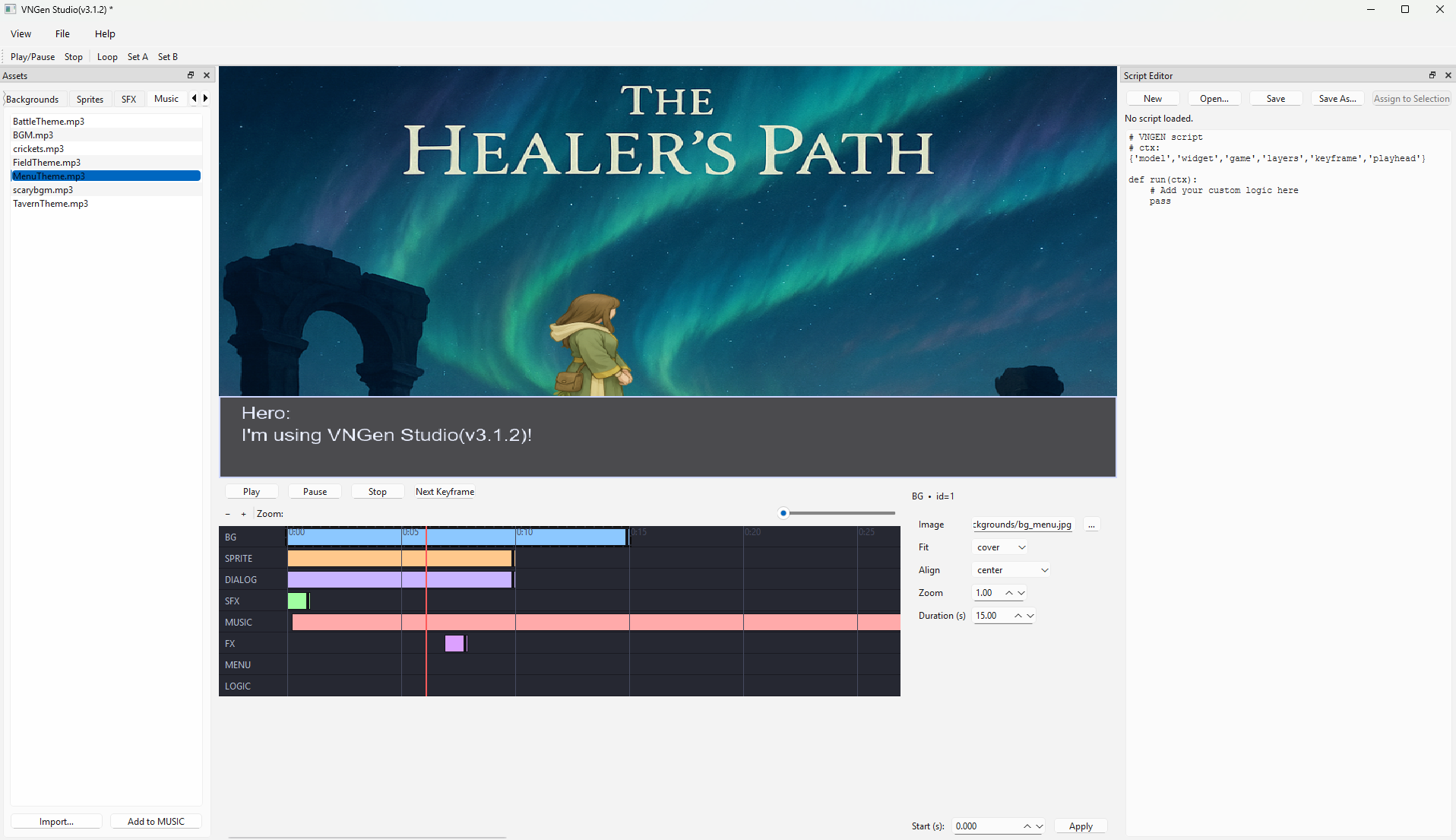1456x840 pixels.
Task: Decrease the Start time value
Action: pyautogui.click(x=1040, y=826)
